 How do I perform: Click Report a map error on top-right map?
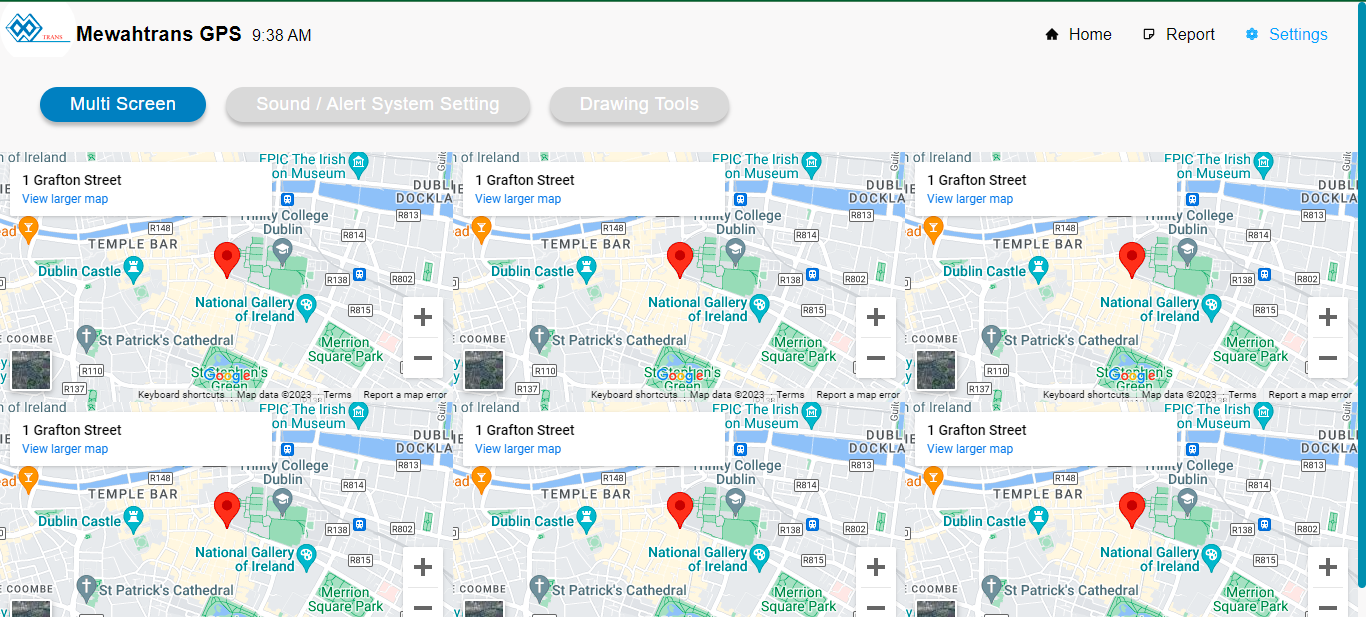click(x=1310, y=395)
